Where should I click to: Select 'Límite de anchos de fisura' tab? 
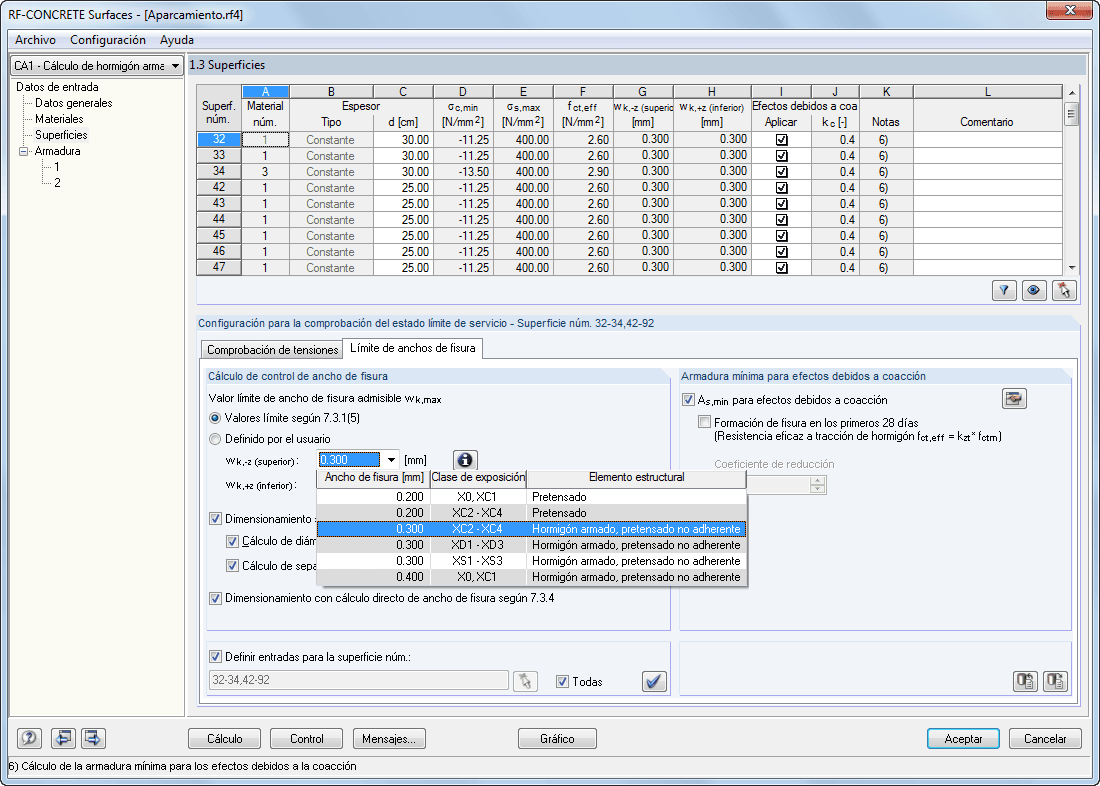coord(412,348)
